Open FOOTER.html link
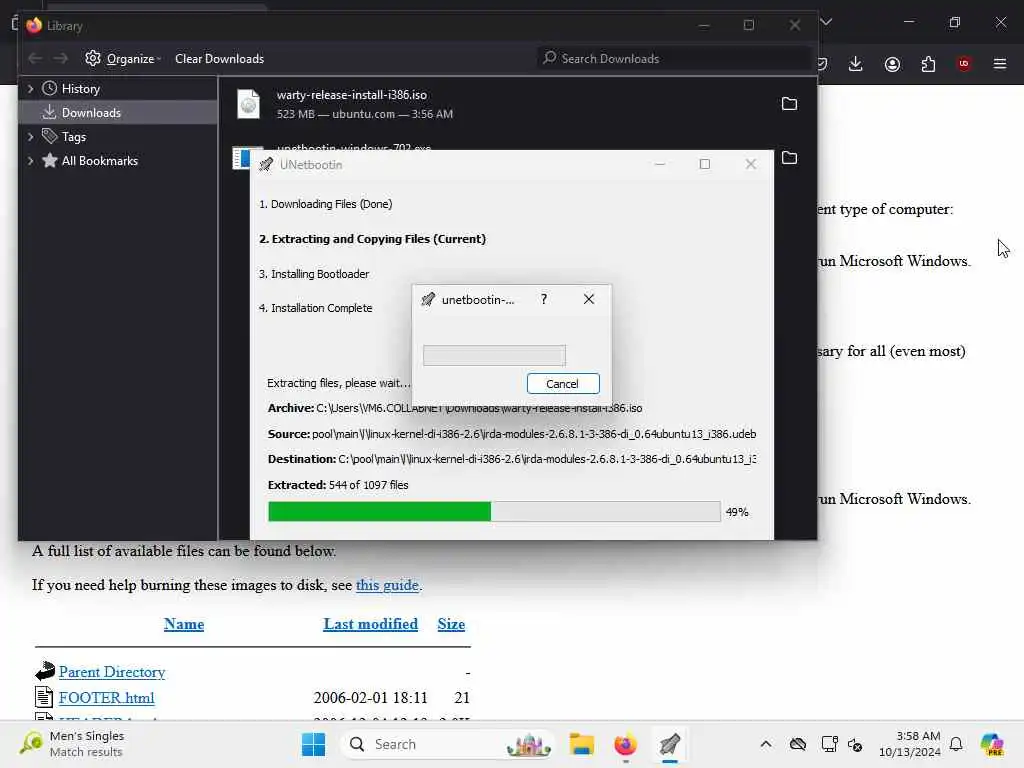Viewport: 1024px width, 768px height. click(x=106, y=697)
